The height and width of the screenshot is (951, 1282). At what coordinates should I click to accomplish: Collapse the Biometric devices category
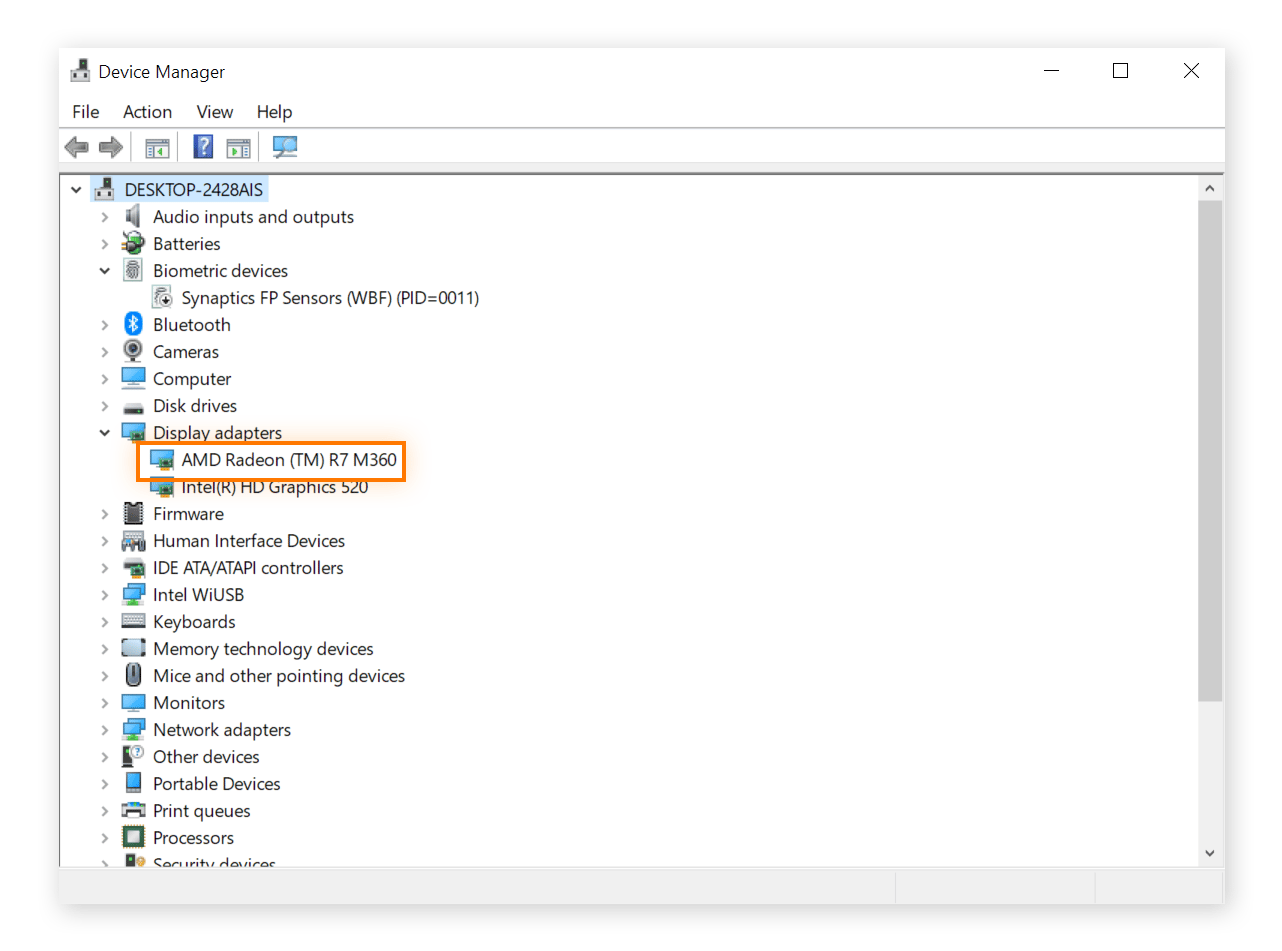(x=105, y=270)
